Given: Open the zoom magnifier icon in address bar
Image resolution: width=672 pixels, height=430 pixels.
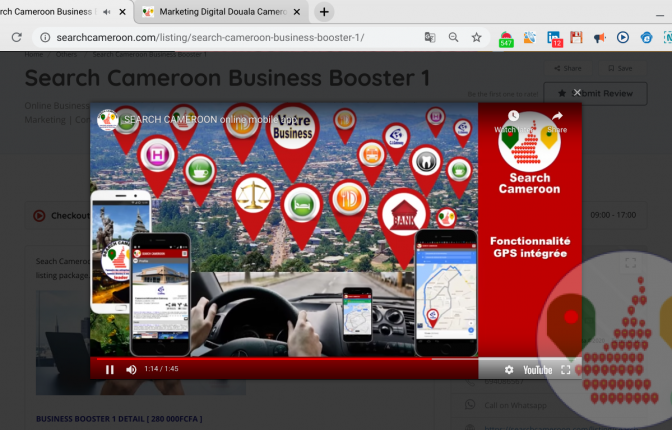Looking at the screenshot, I should pyautogui.click(x=453, y=37).
